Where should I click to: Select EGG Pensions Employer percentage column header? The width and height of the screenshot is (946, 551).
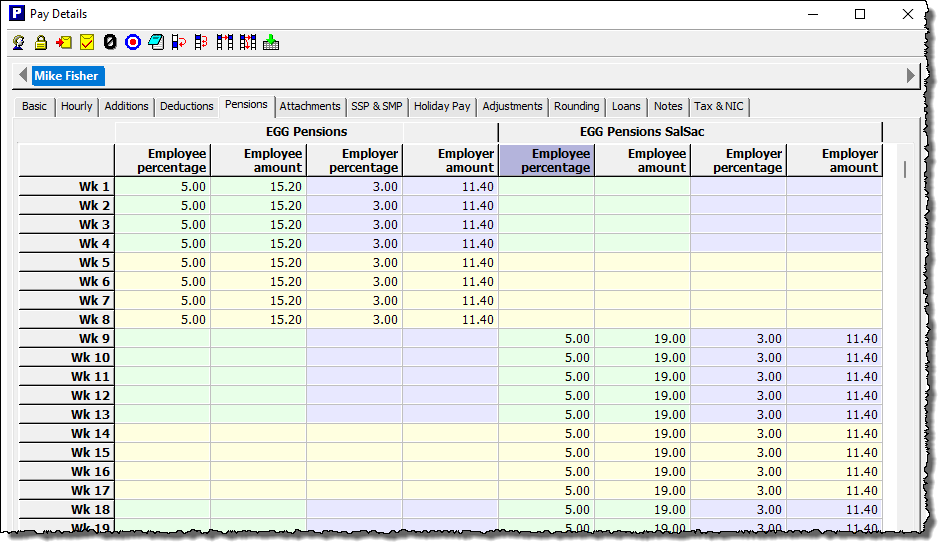[355, 161]
